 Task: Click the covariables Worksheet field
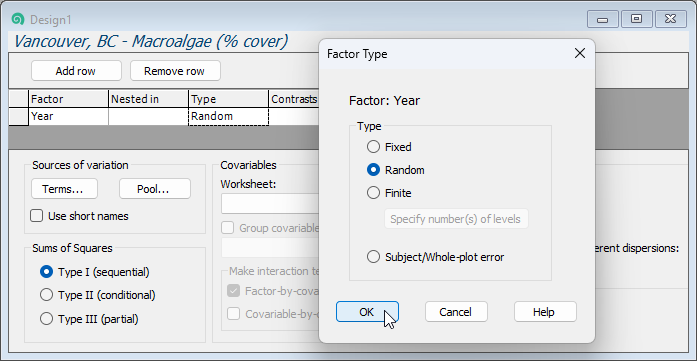click(270, 204)
